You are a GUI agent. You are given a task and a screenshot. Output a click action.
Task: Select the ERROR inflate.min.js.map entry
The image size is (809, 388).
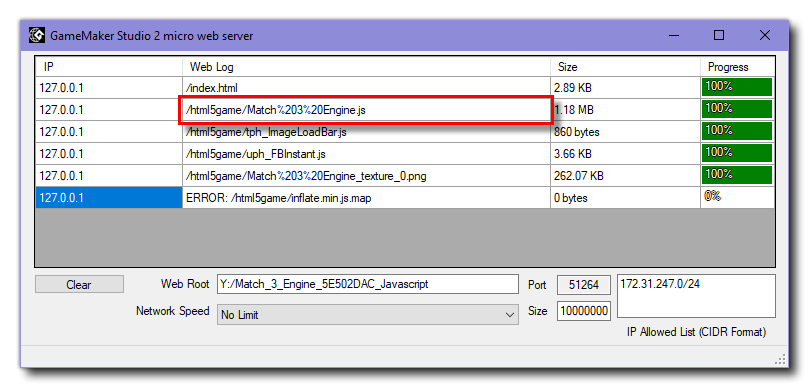366,198
